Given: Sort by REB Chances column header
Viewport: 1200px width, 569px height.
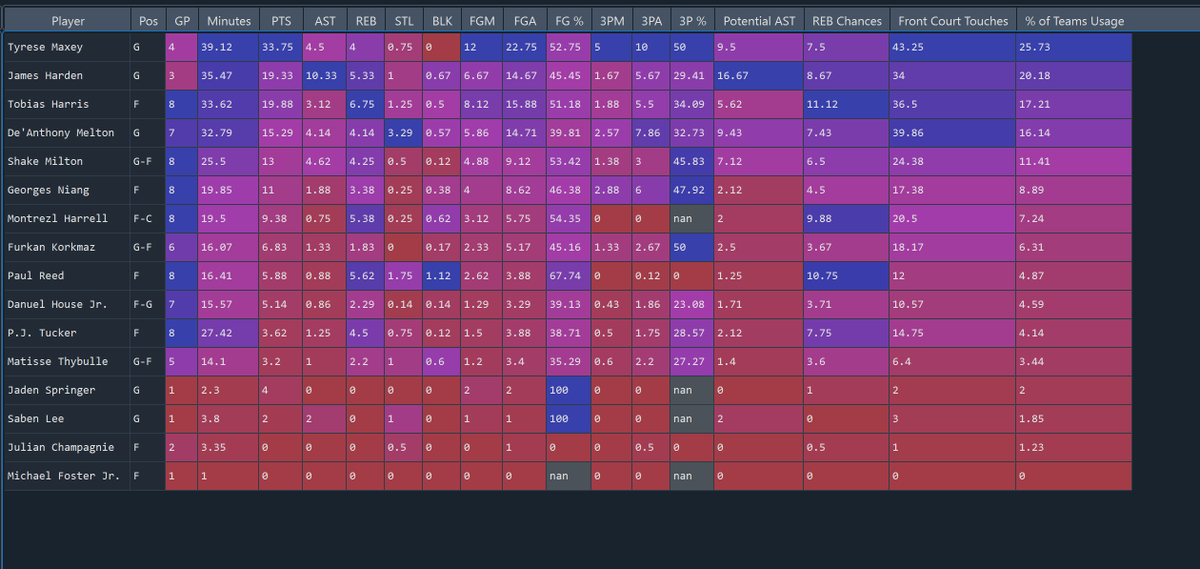Looking at the screenshot, I should [x=847, y=21].
